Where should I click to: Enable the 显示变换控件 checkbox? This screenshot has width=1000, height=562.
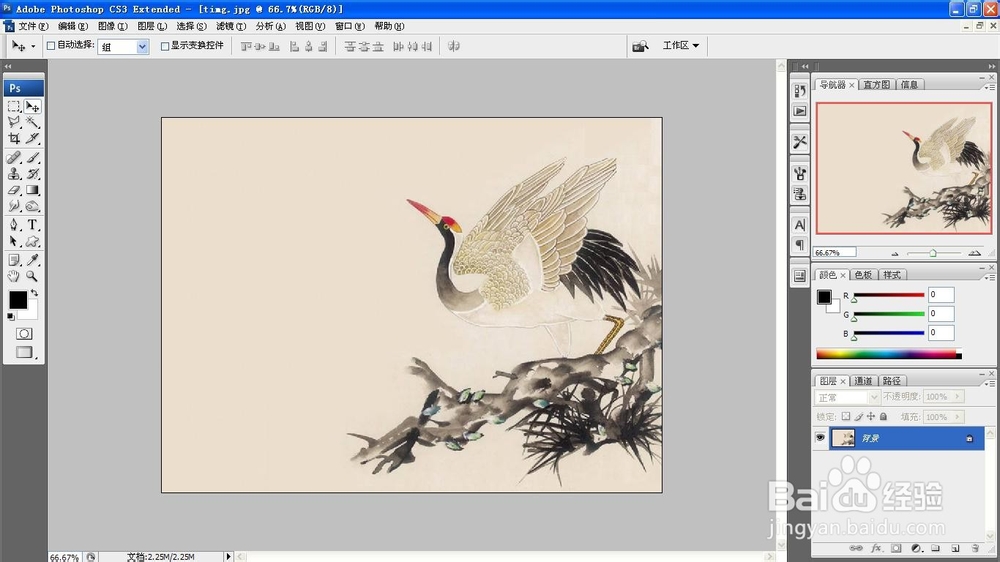click(165, 46)
